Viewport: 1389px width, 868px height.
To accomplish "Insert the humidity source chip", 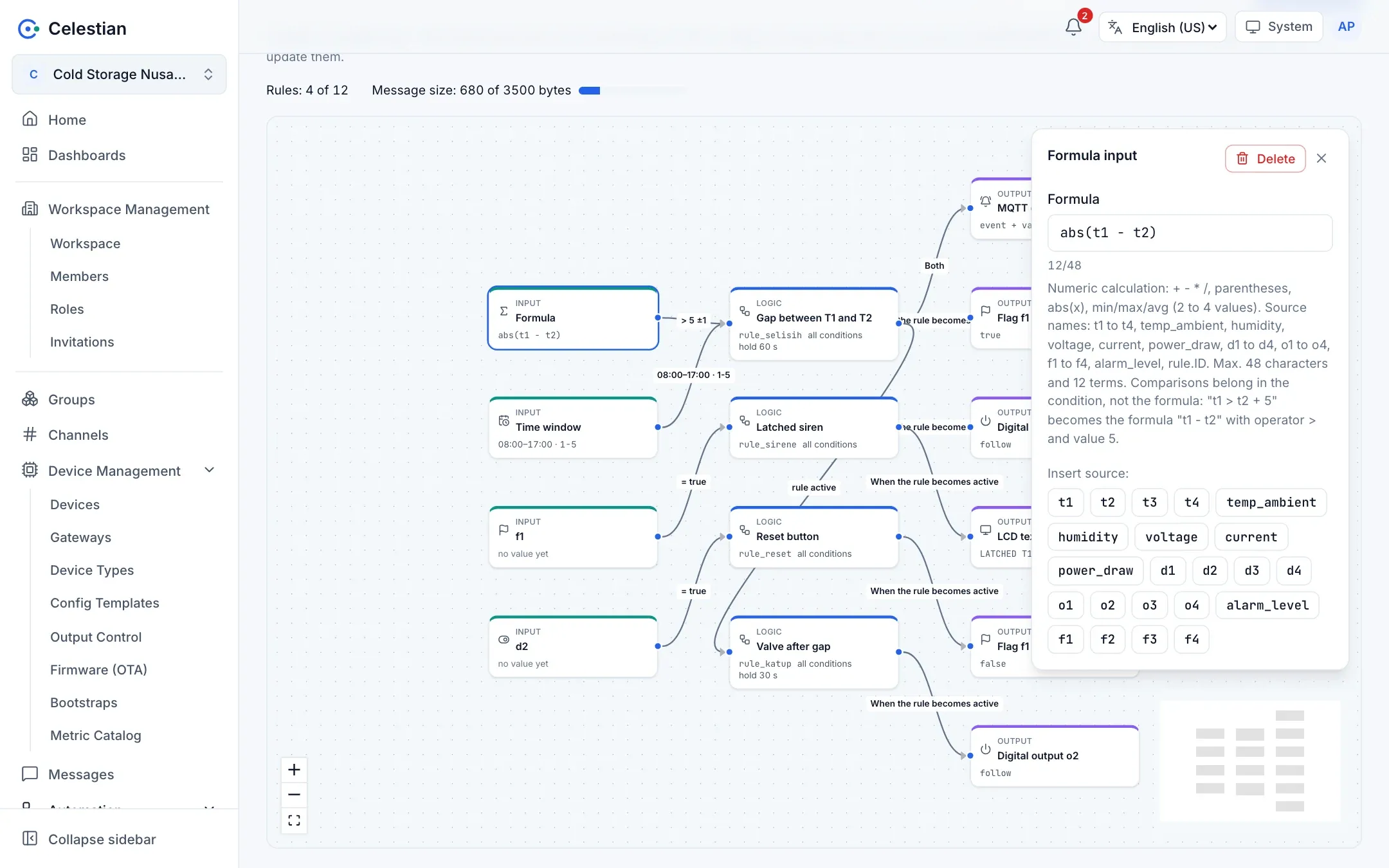I will 1087,537.
